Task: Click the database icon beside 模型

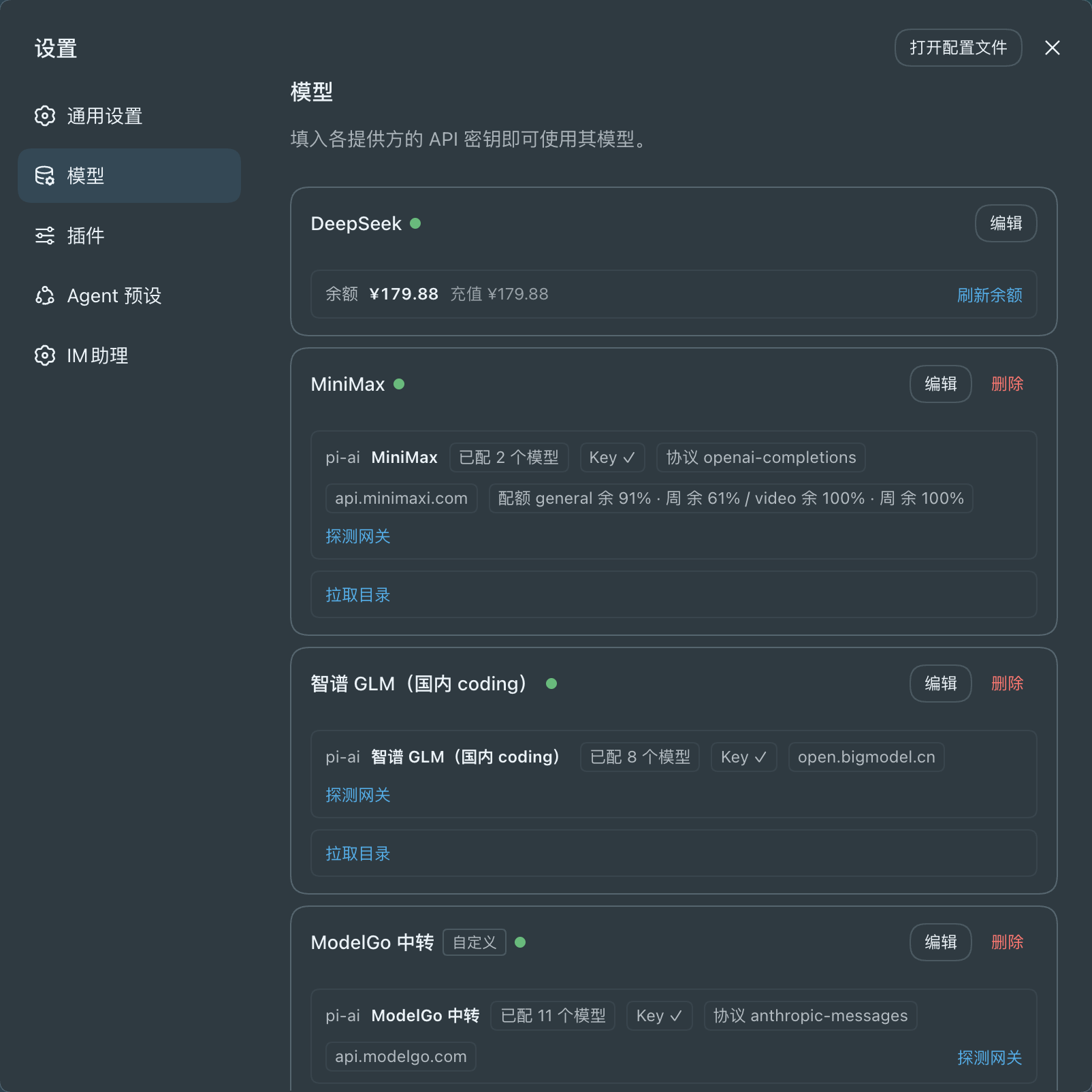Action: (45, 176)
